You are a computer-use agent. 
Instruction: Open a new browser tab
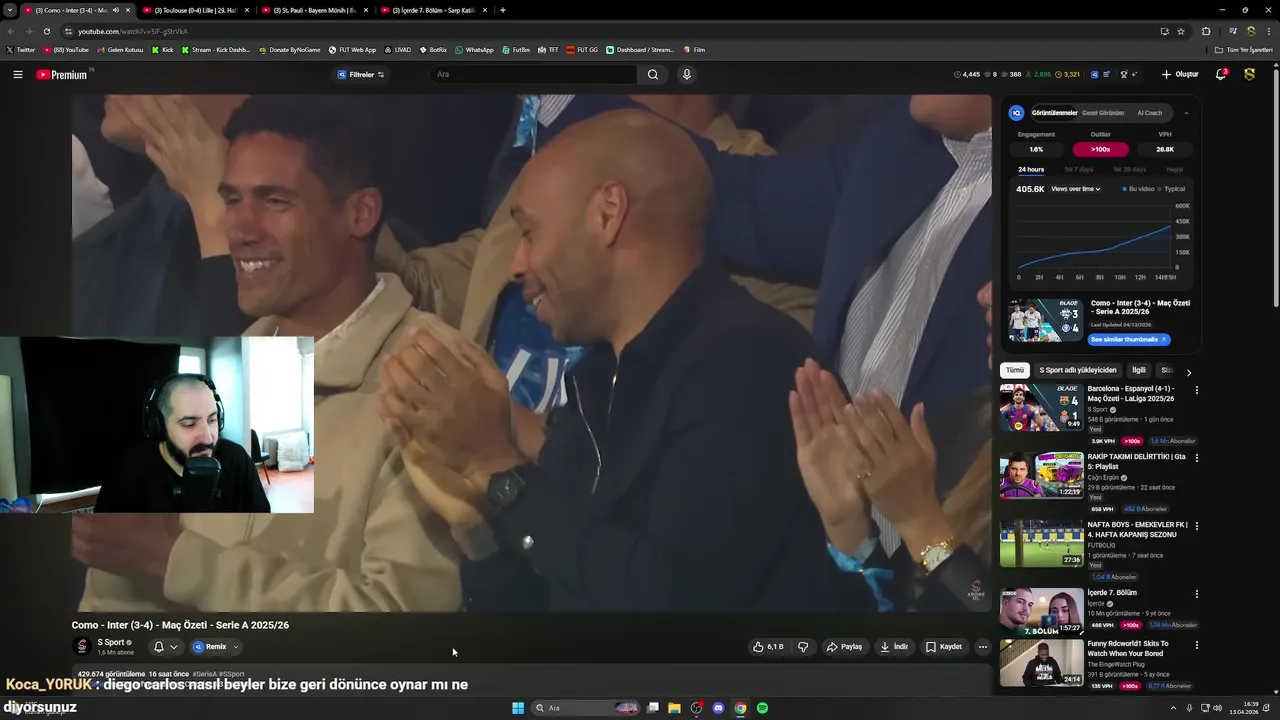click(x=502, y=10)
